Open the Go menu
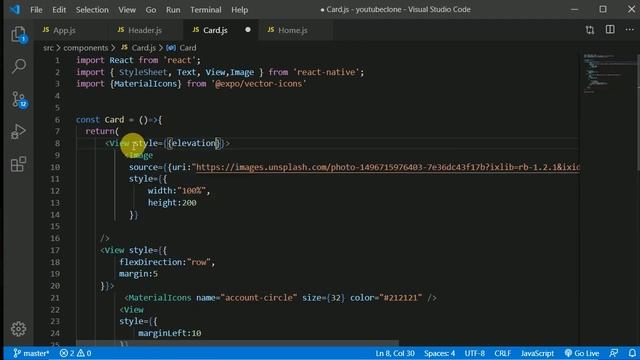 pyautogui.click(x=151, y=9)
